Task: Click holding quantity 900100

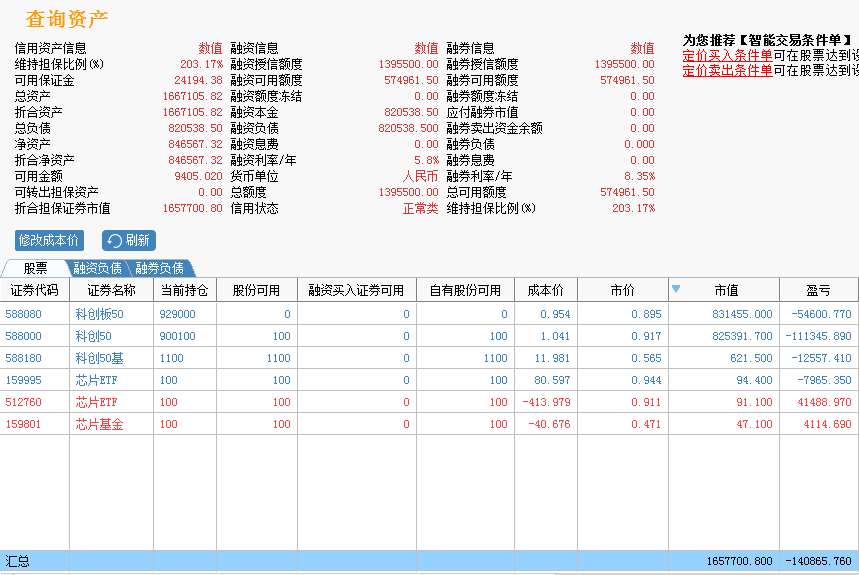Action: [x=177, y=336]
